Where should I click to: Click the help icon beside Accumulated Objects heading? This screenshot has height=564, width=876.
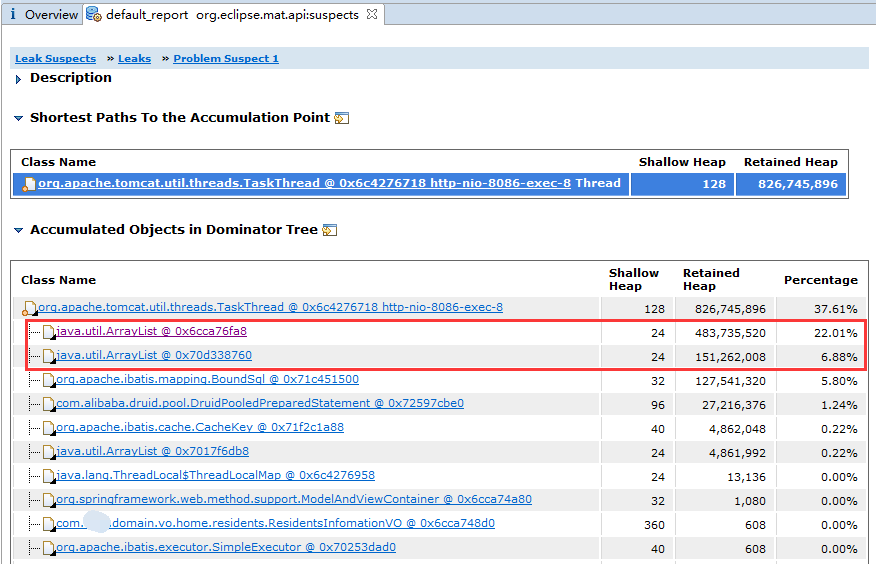click(x=330, y=230)
